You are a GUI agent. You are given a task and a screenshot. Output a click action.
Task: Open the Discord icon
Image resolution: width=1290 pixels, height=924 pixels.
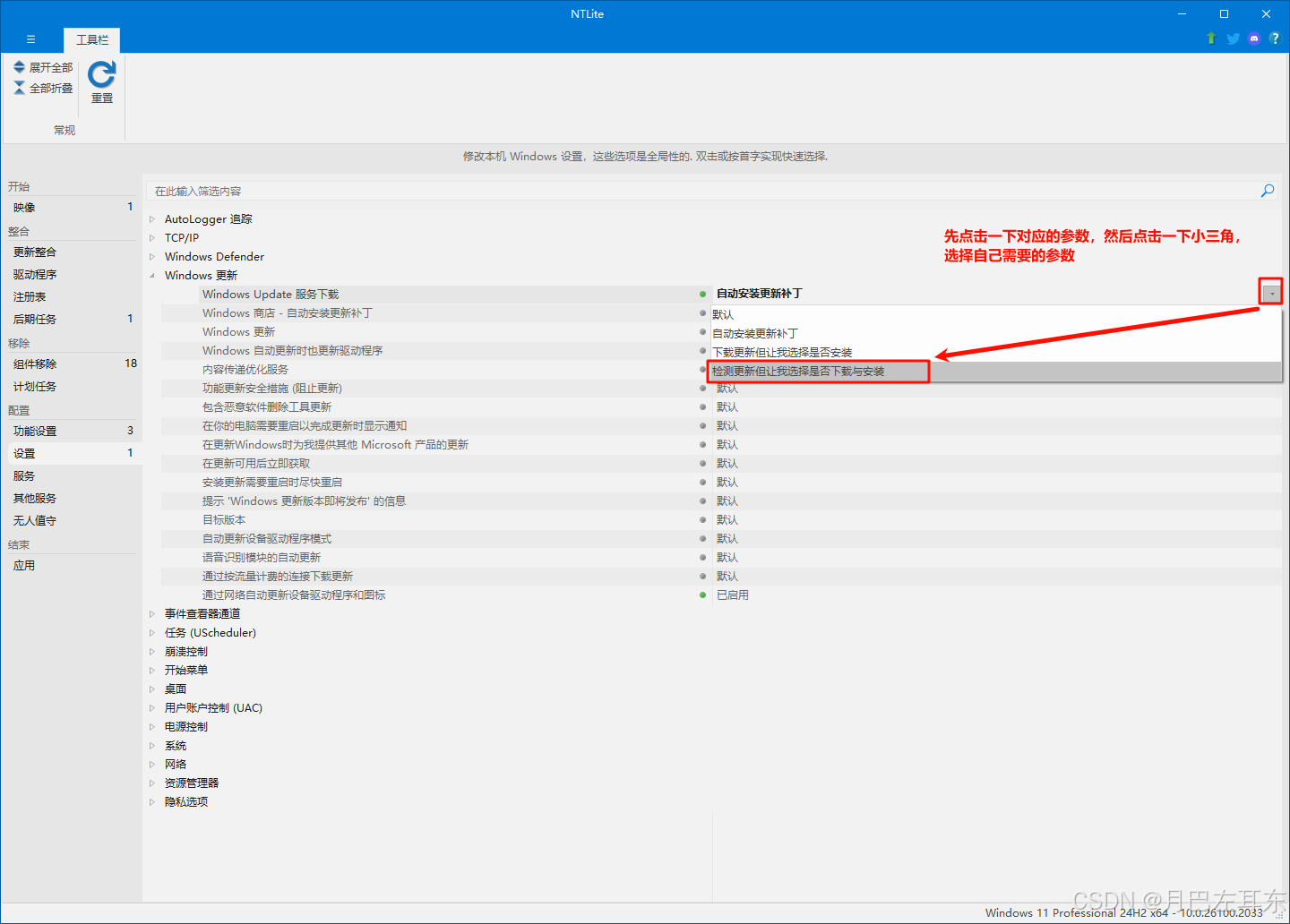pos(1254,38)
